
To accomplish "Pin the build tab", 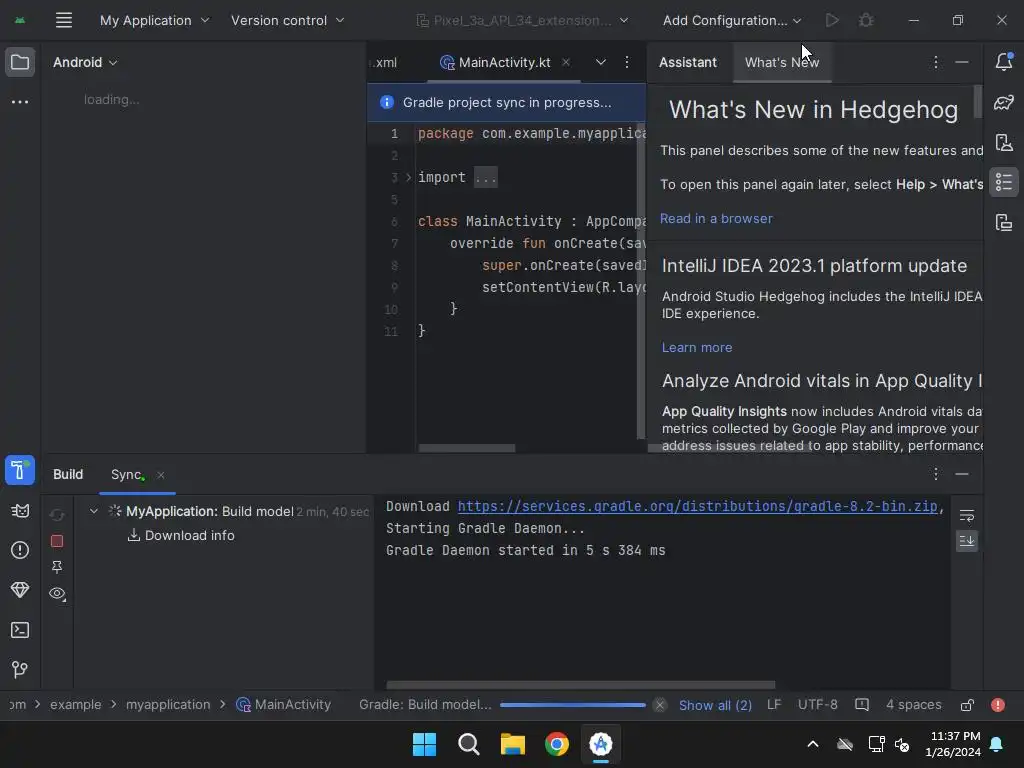I will 57,567.
